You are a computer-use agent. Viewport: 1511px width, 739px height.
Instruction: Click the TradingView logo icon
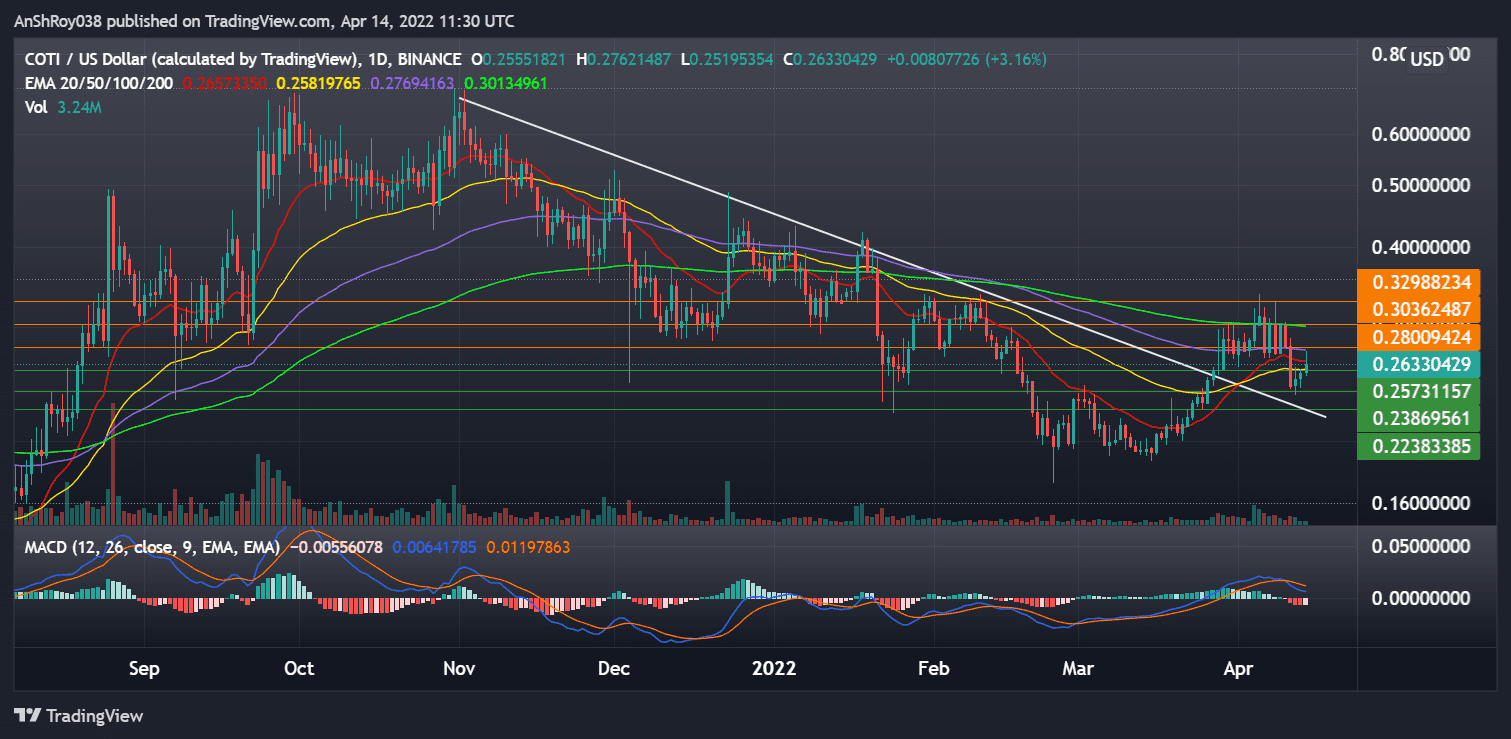pyautogui.click(x=26, y=716)
